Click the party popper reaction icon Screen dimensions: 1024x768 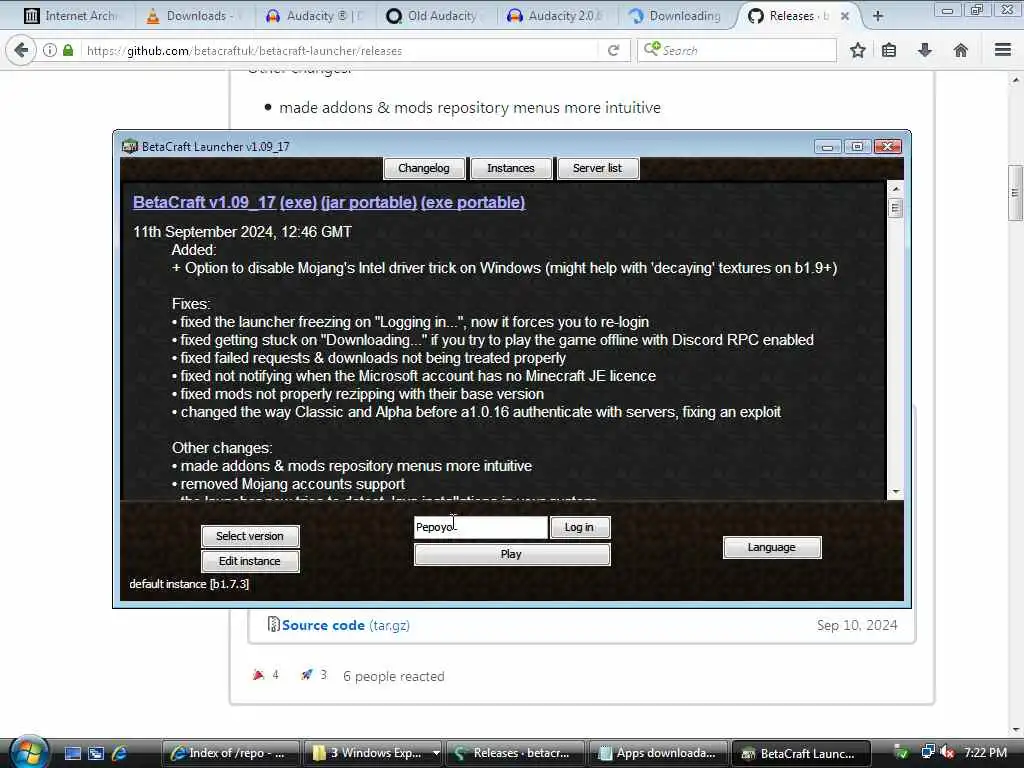click(259, 675)
